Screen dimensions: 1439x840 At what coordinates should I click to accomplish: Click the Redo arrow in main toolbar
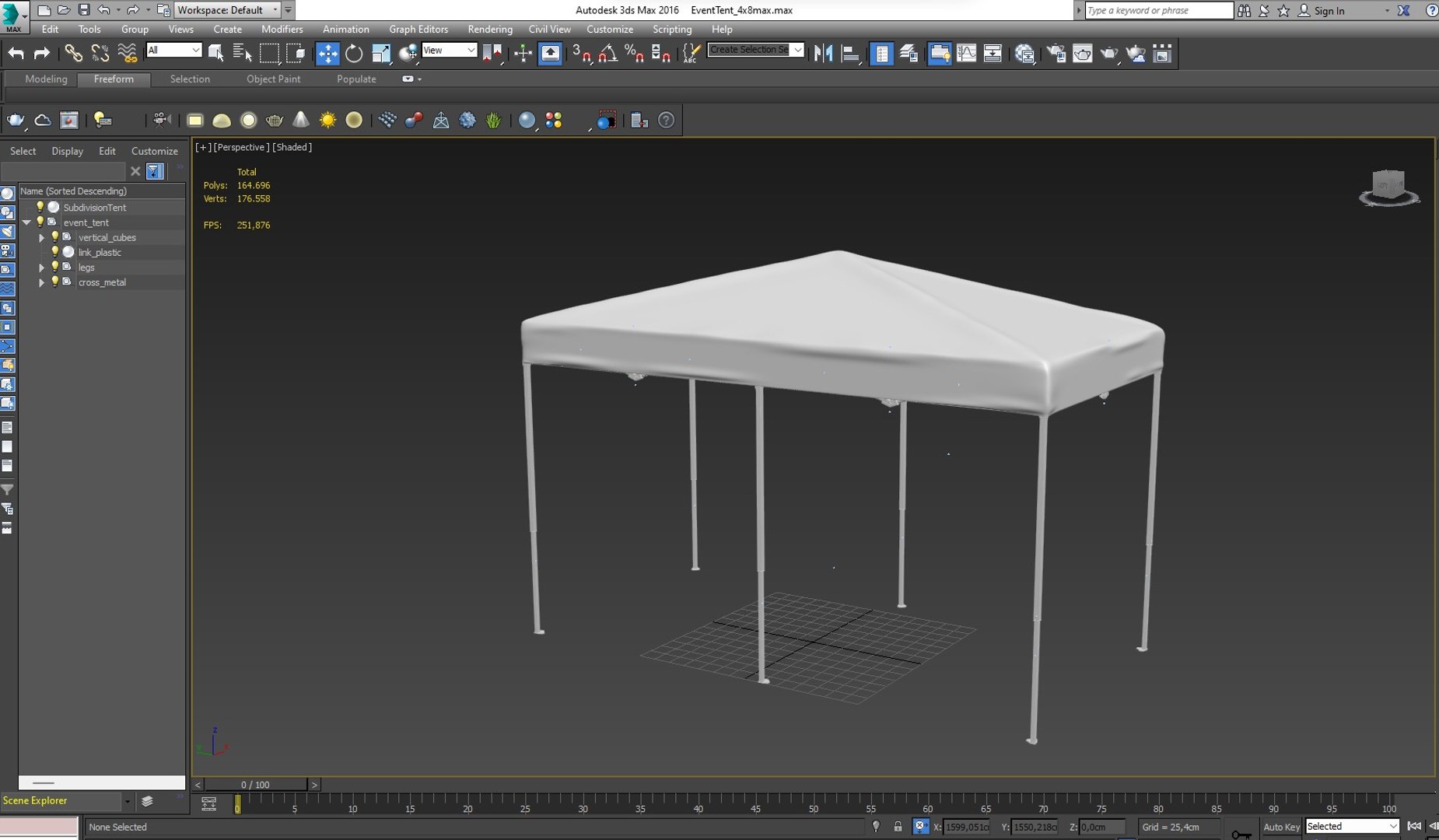[x=42, y=53]
